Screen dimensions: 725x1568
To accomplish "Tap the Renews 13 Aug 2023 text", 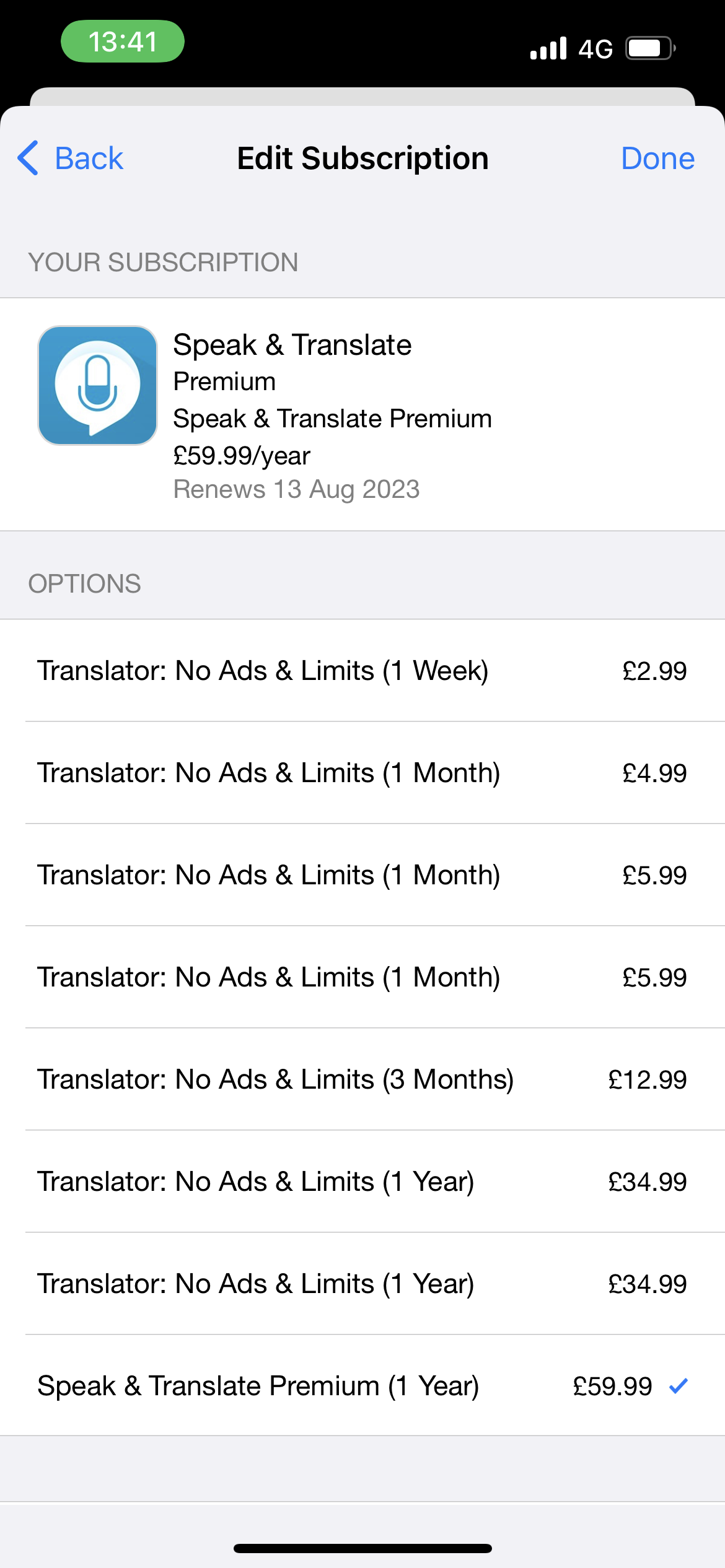I will point(296,489).
